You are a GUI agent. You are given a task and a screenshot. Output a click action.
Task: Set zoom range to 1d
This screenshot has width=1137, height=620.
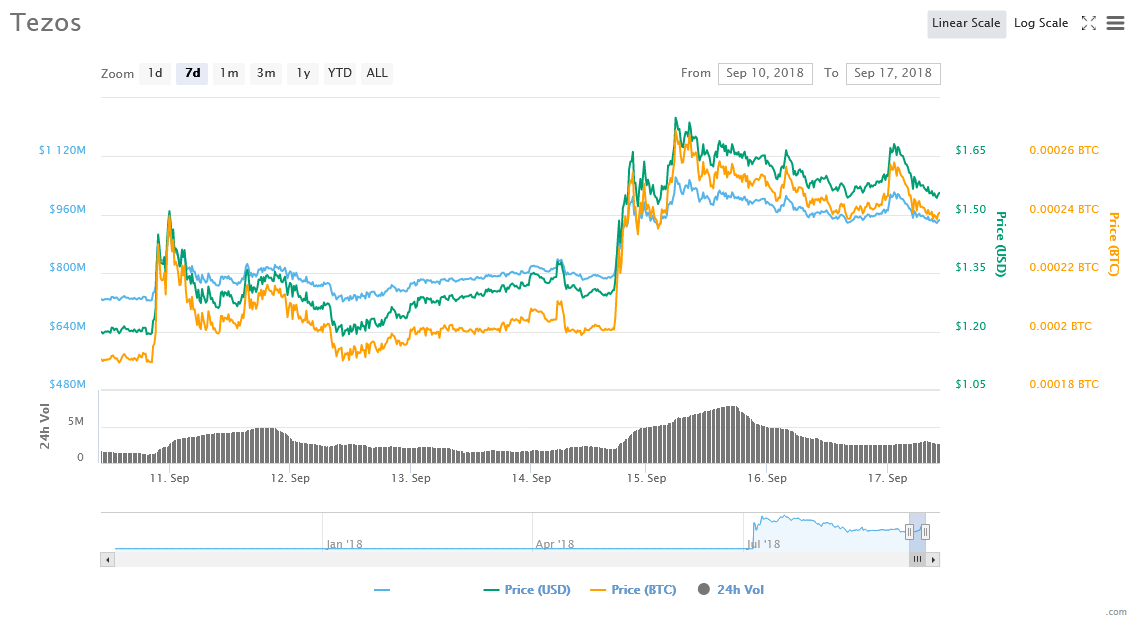click(155, 73)
